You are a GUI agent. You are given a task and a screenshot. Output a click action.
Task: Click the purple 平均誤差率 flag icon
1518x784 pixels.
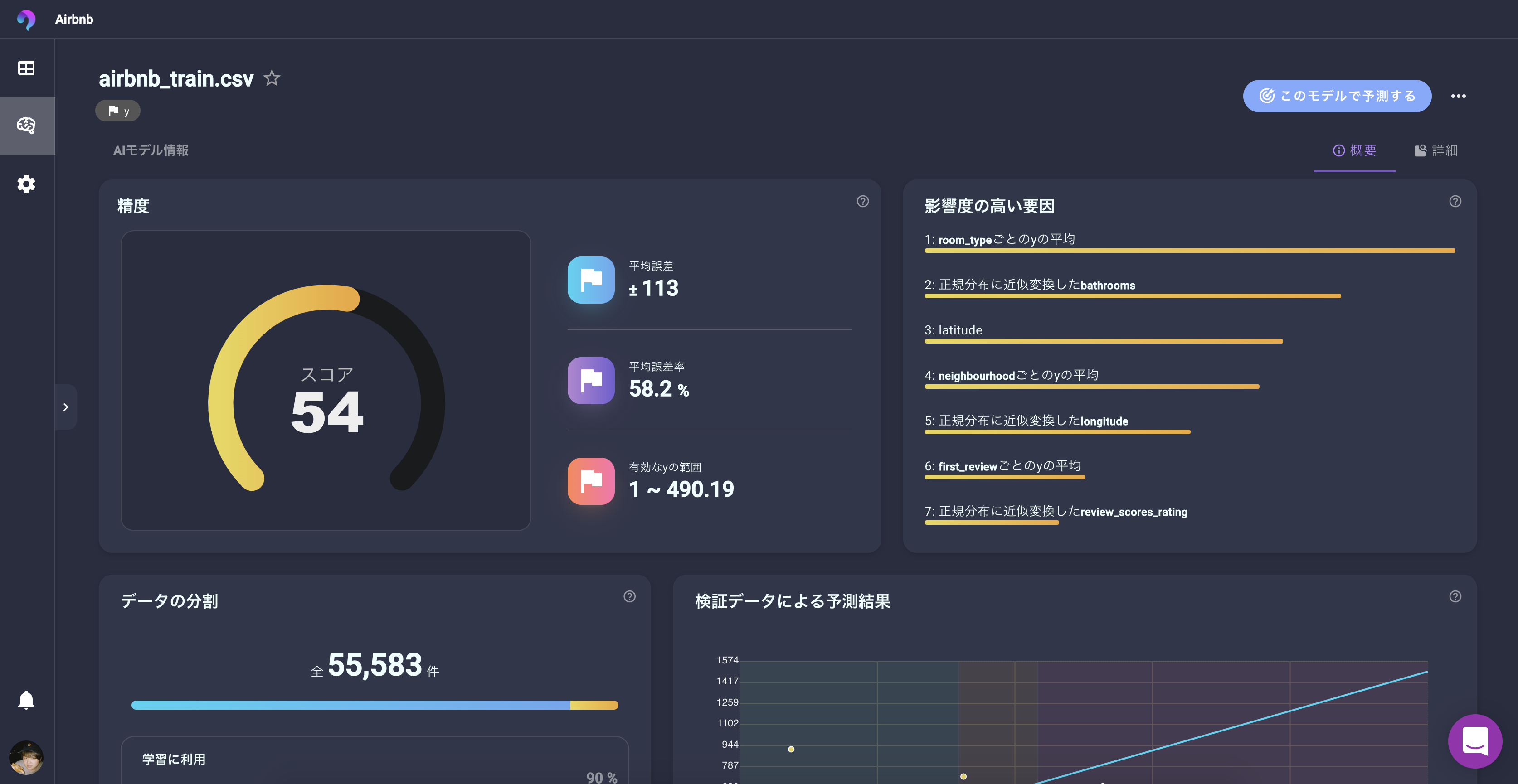tap(591, 381)
